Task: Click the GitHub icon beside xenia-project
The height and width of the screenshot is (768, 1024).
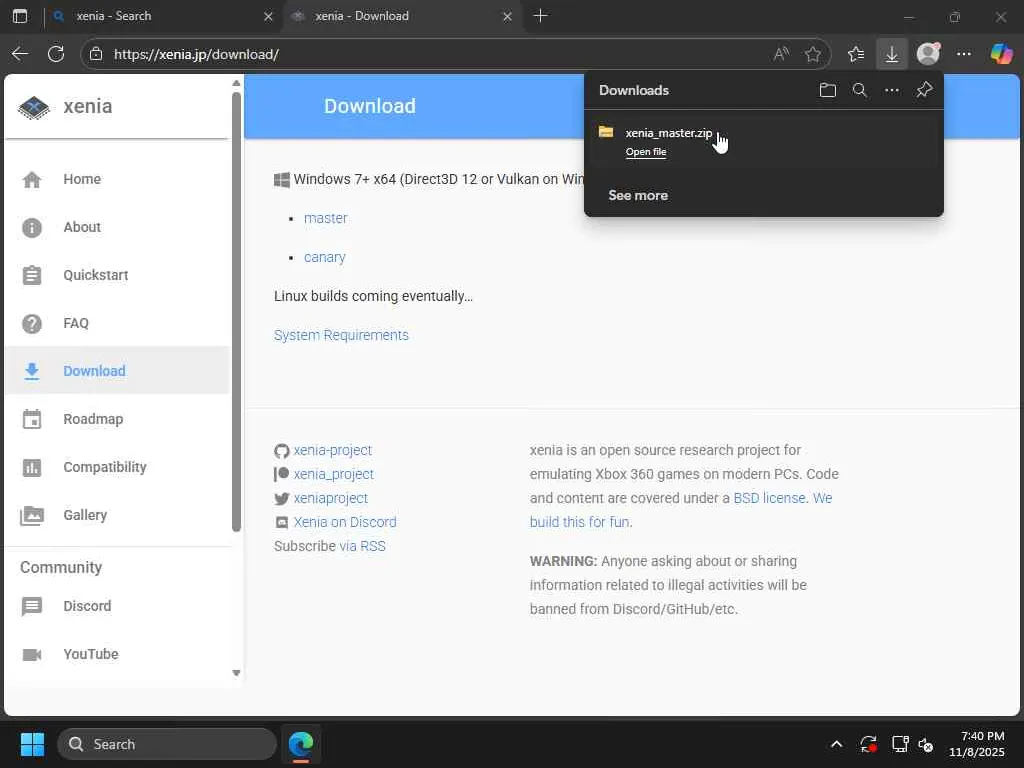Action: click(x=281, y=451)
